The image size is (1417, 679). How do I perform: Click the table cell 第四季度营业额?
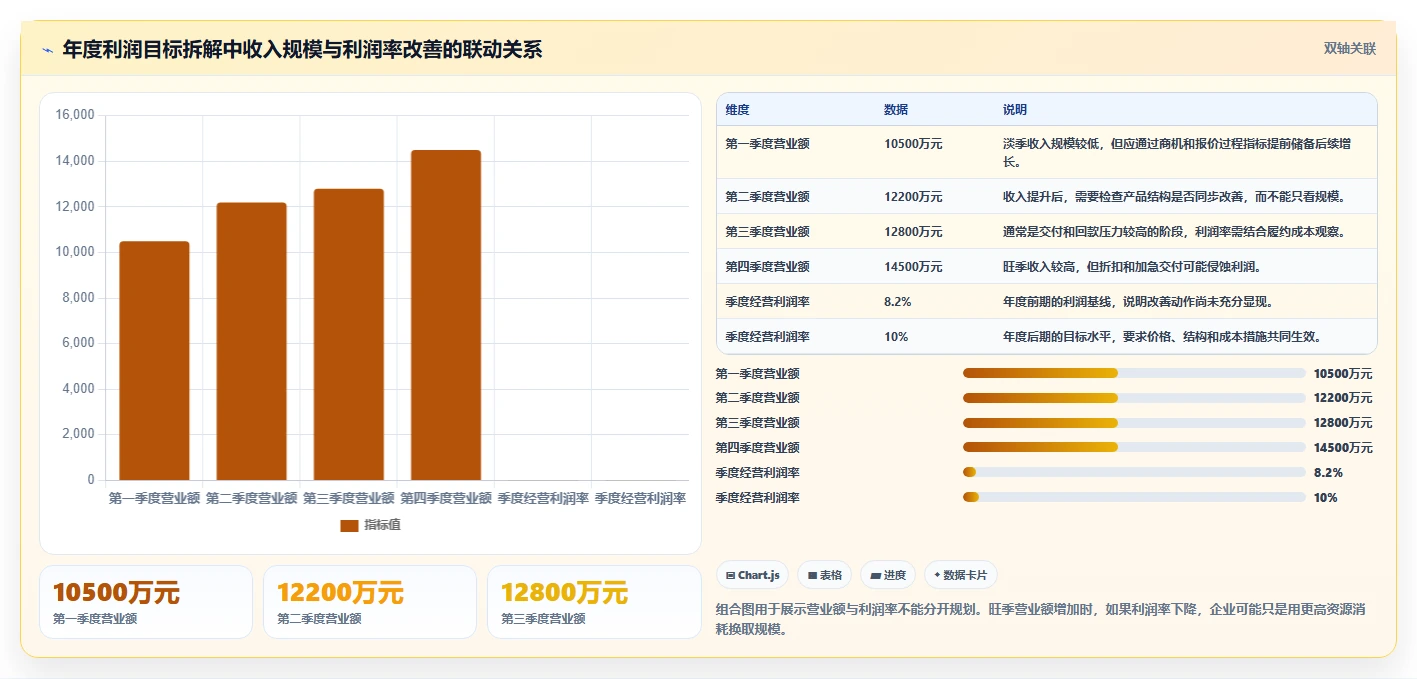click(x=767, y=267)
